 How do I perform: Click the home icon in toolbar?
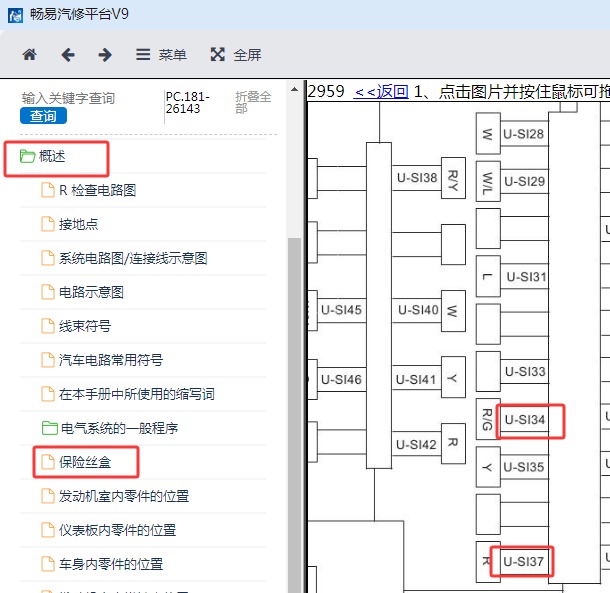[30, 54]
